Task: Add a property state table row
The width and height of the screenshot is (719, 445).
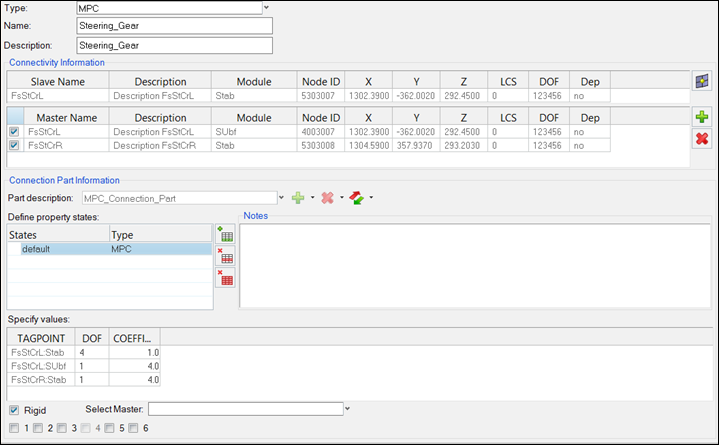Action: point(226,235)
